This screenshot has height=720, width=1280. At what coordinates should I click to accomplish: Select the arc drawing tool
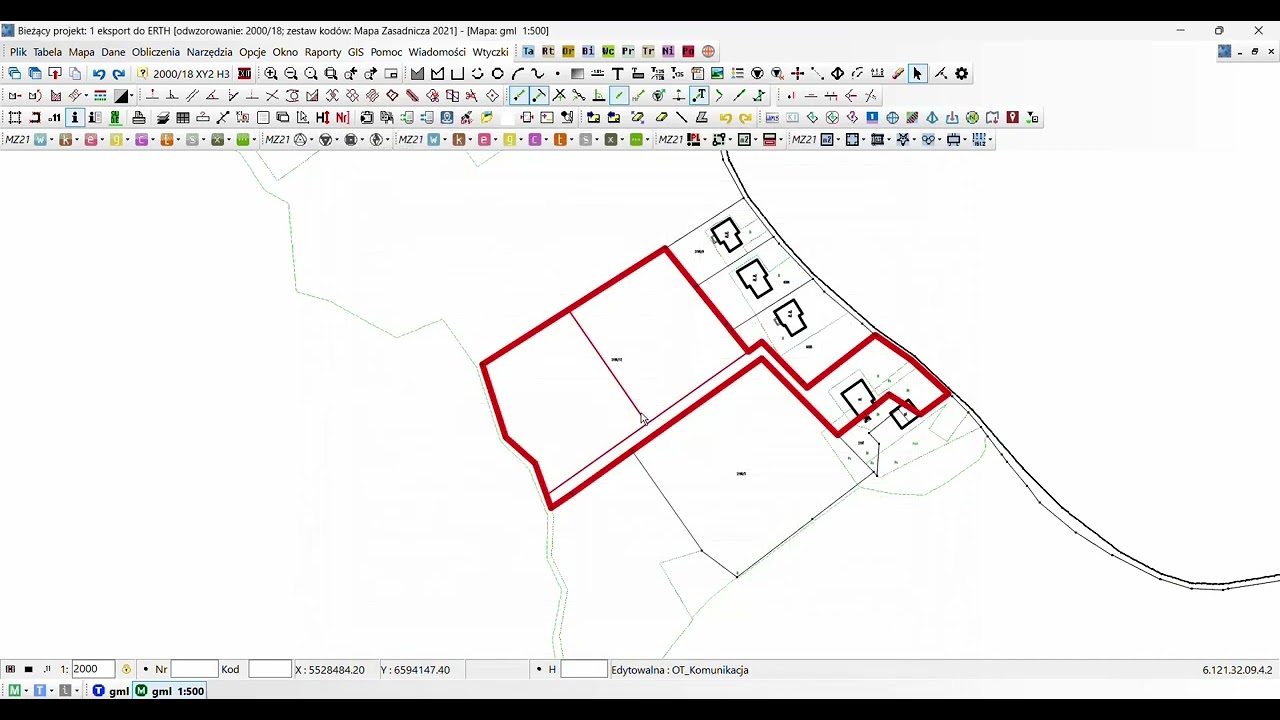[x=517, y=74]
